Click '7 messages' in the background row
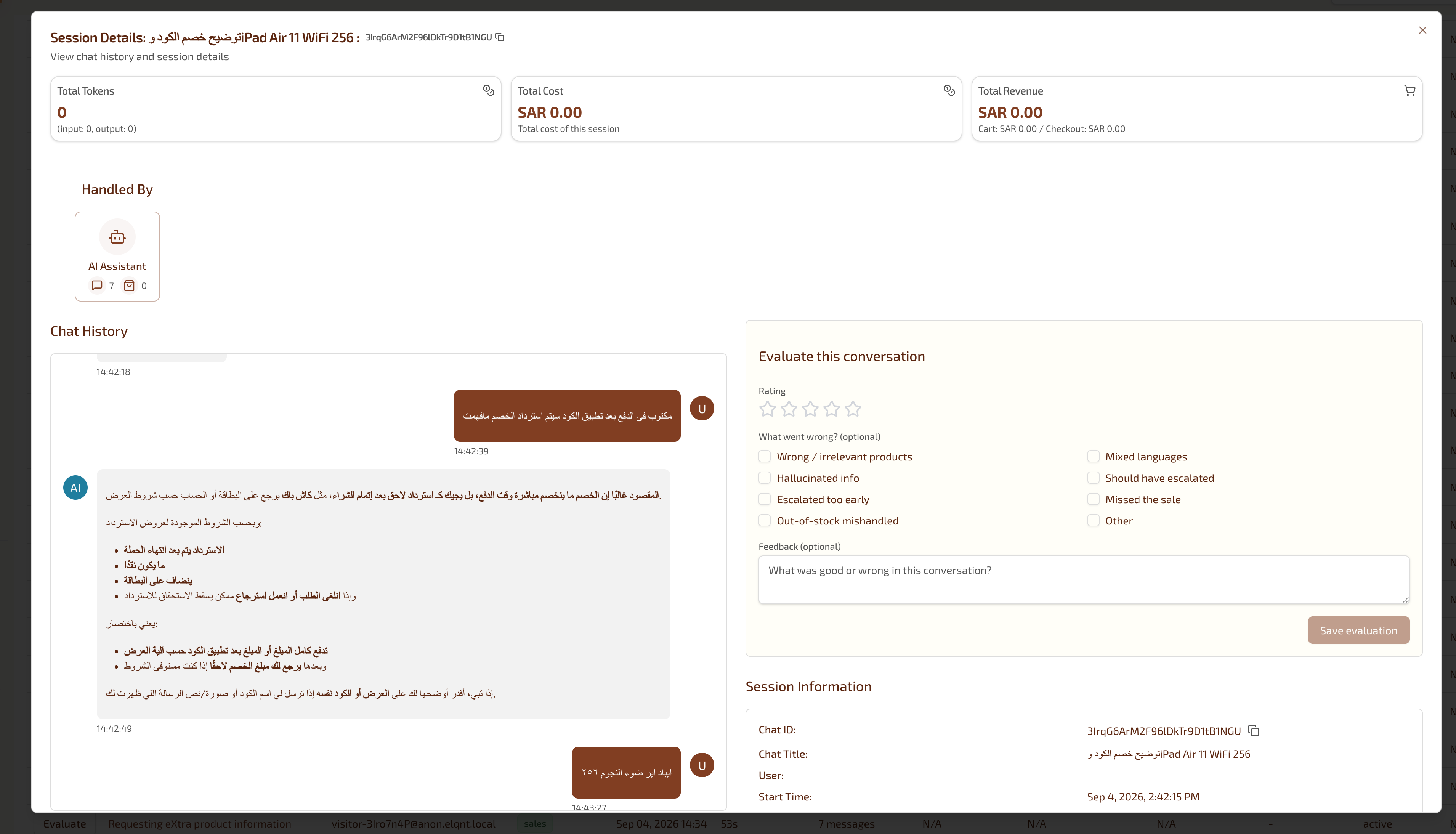This screenshot has width=1456, height=834. pos(847,824)
